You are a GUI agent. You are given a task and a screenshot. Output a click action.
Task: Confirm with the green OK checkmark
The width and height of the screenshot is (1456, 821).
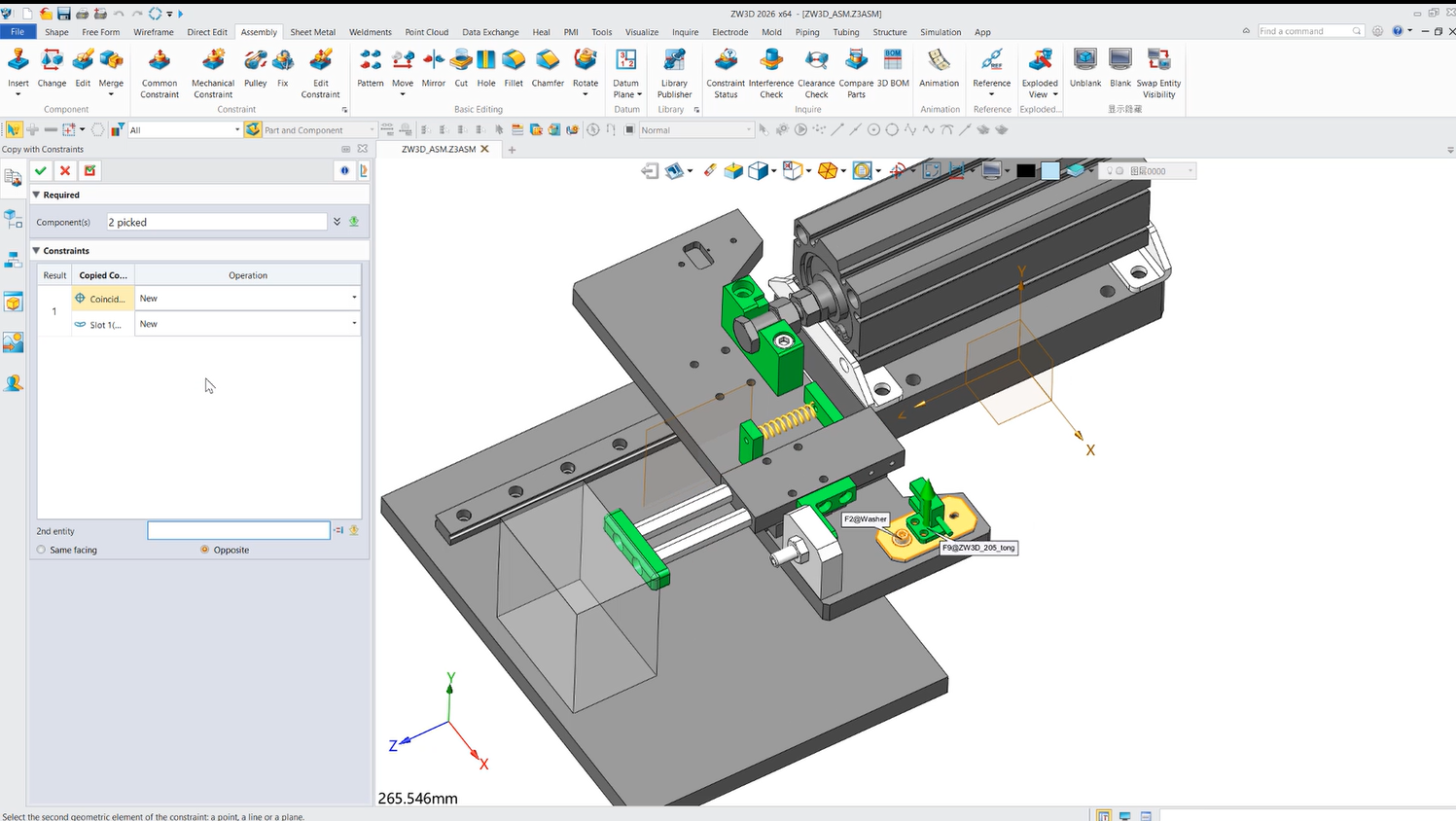(41, 170)
